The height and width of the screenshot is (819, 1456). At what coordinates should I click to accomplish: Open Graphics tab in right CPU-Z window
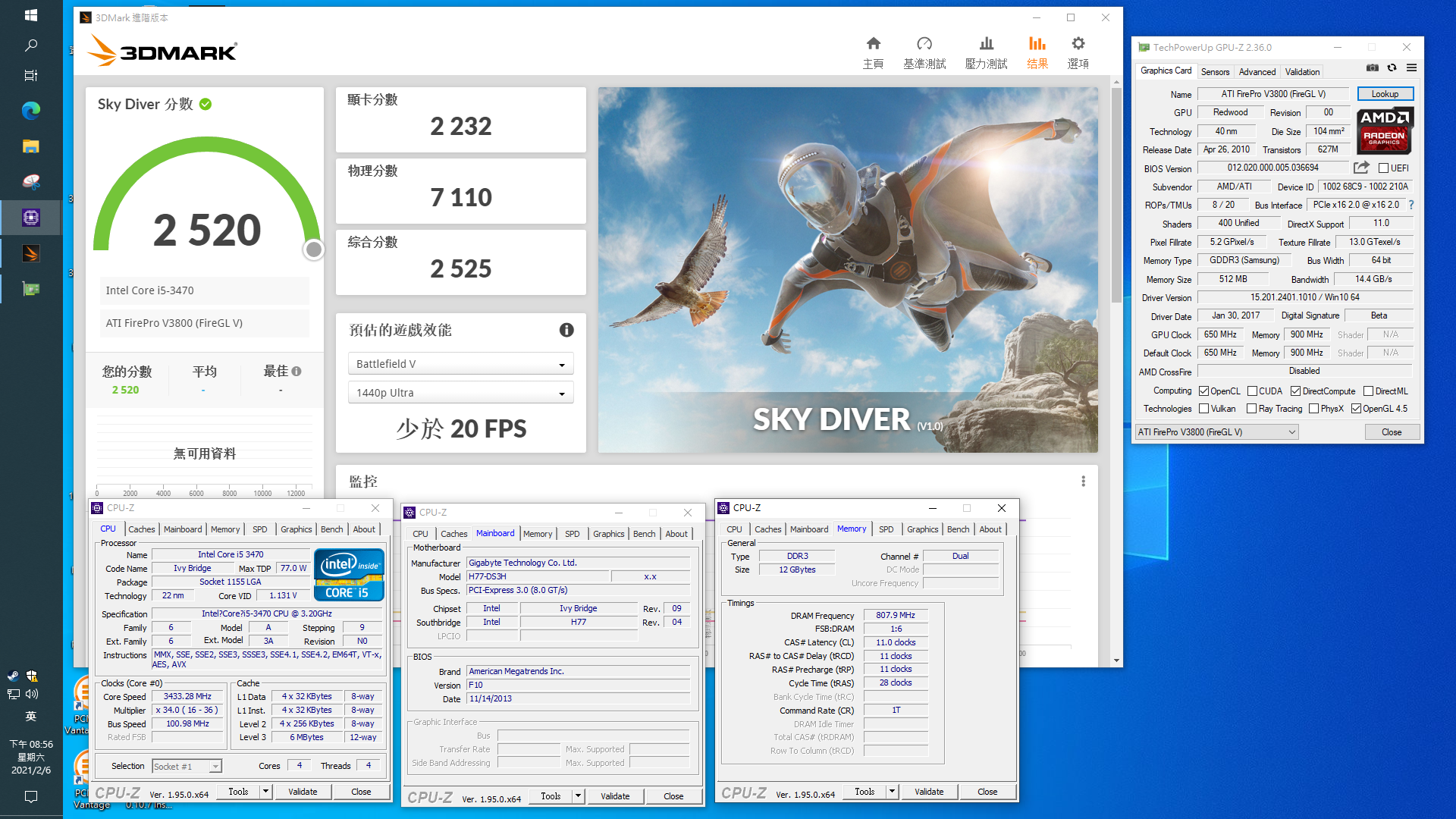pyautogui.click(x=922, y=529)
